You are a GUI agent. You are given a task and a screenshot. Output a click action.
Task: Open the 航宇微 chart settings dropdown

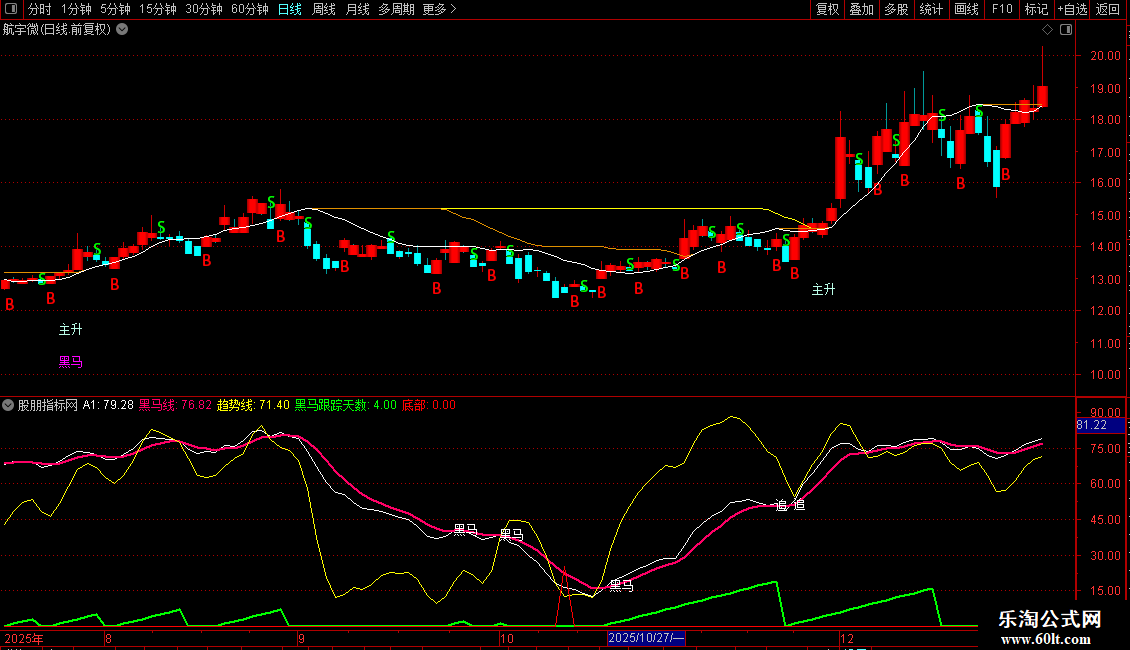coord(123,30)
